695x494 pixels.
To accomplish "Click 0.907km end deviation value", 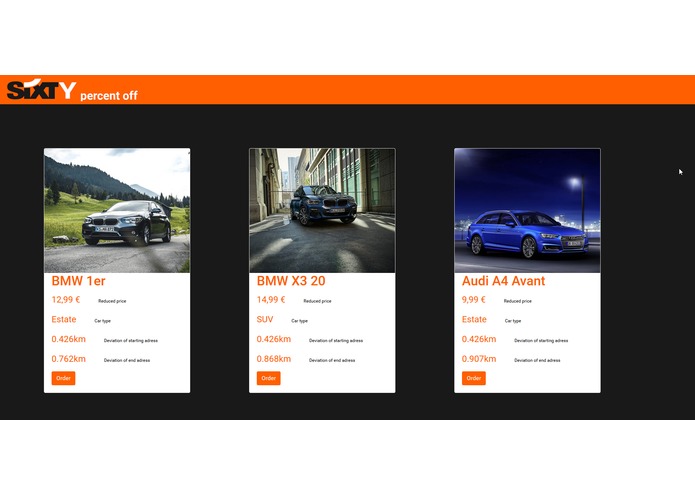I will pyautogui.click(x=479, y=359).
